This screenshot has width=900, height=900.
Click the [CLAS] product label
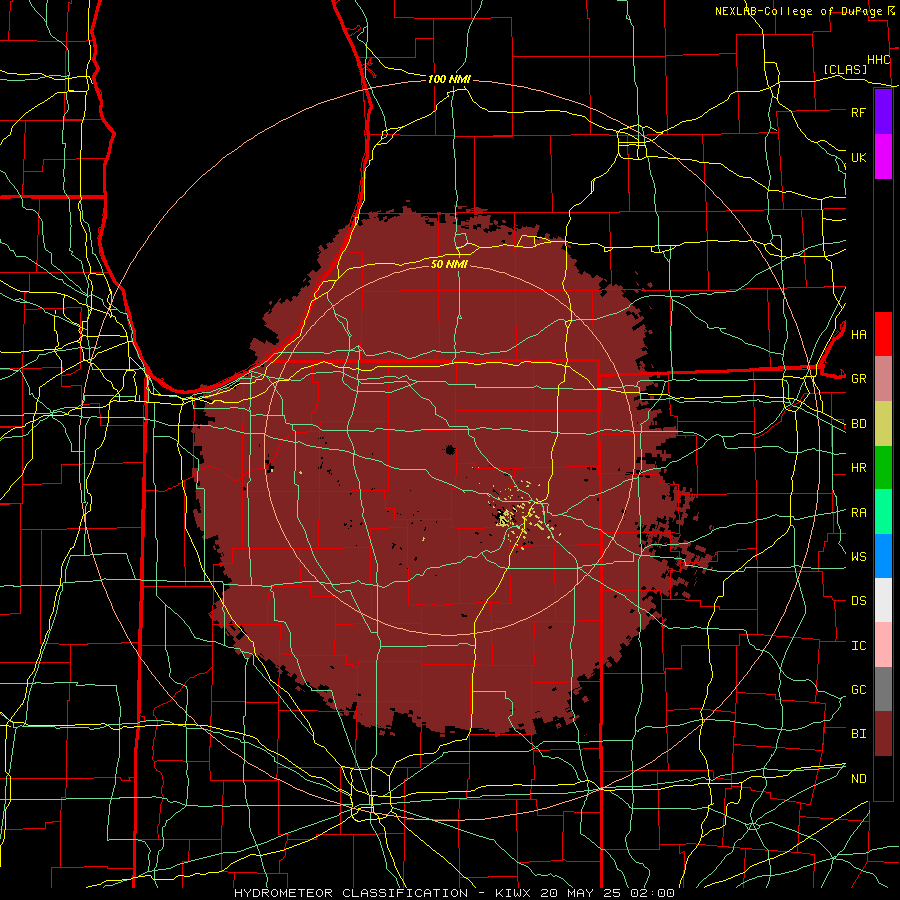point(845,69)
